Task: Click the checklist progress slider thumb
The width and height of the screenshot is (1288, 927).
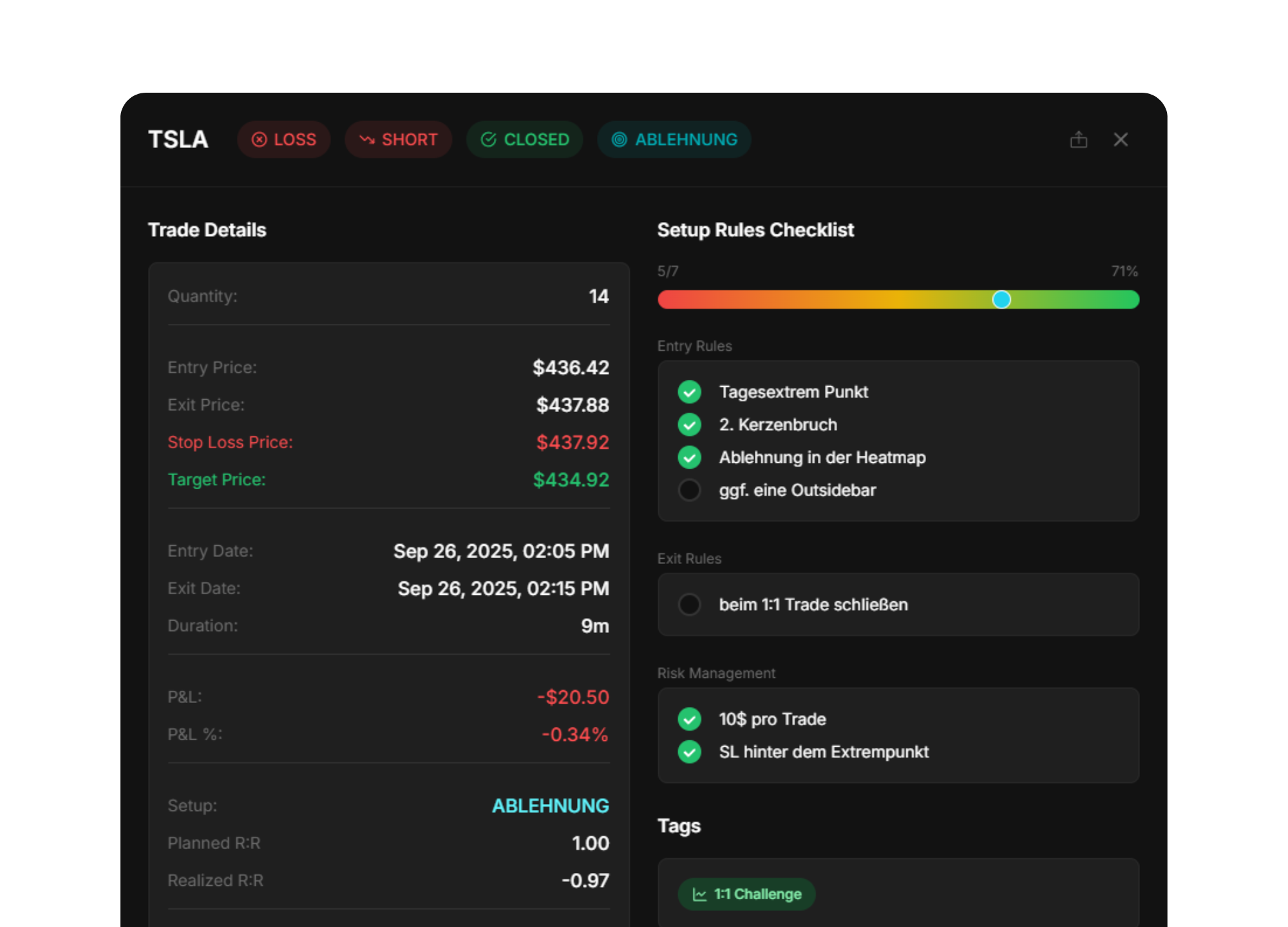Action: 1002,299
